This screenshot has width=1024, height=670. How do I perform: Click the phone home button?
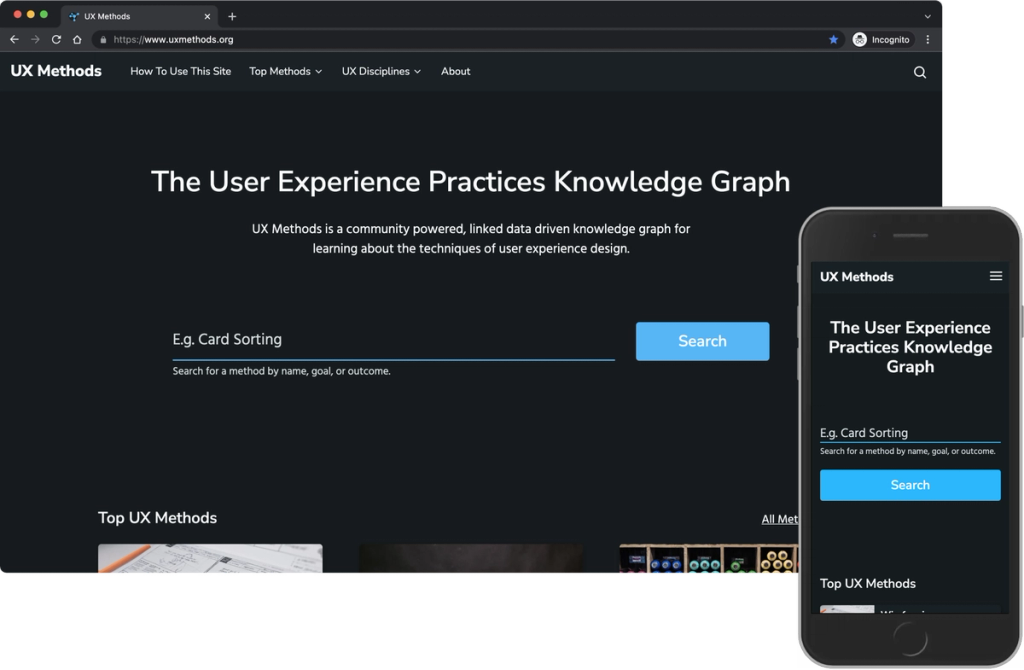[909, 637]
